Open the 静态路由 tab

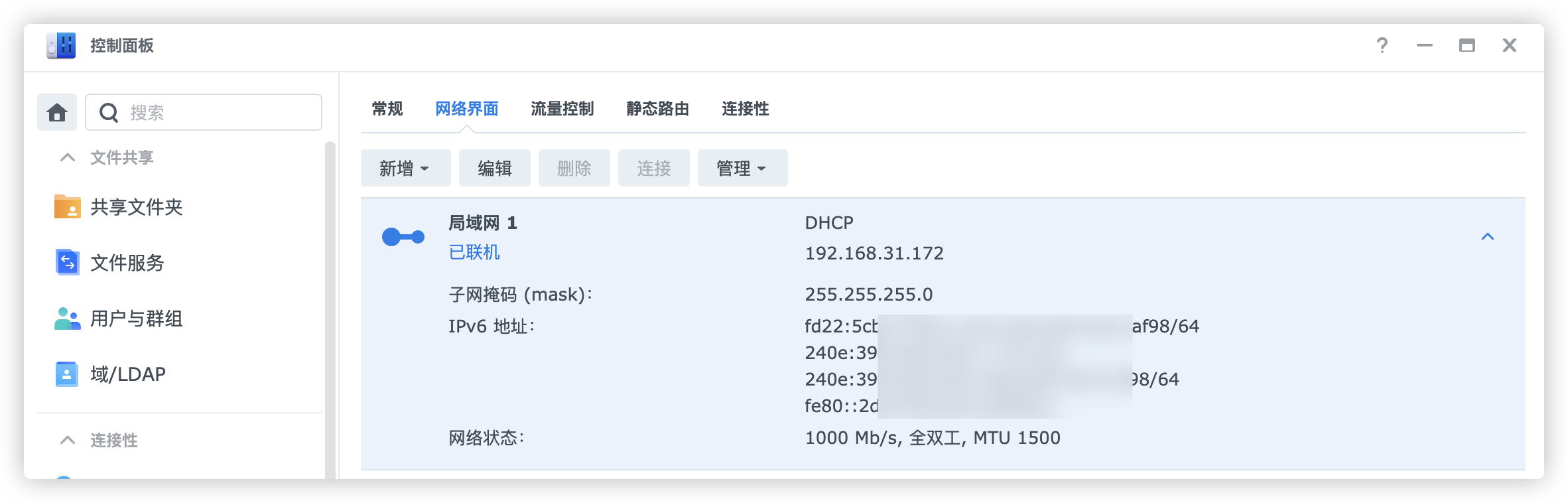pos(657,109)
